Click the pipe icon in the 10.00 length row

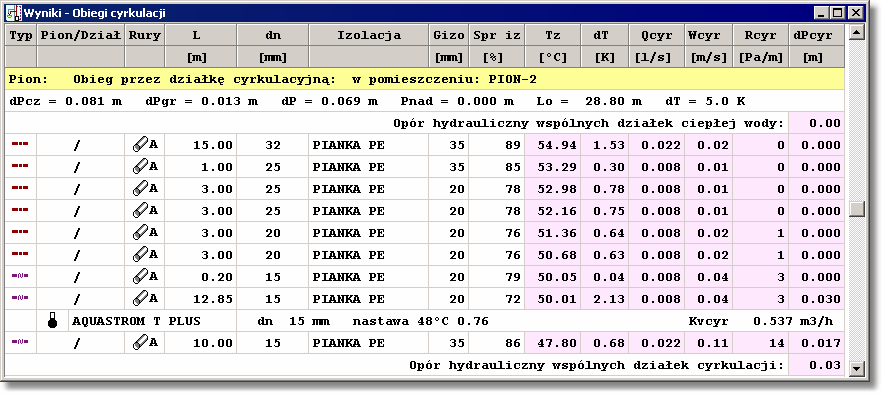pos(140,342)
